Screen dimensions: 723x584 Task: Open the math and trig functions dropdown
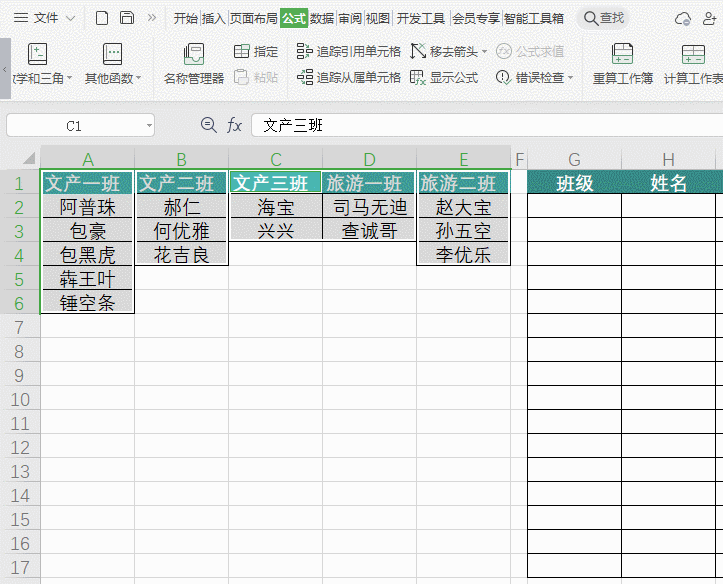[x=40, y=64]
